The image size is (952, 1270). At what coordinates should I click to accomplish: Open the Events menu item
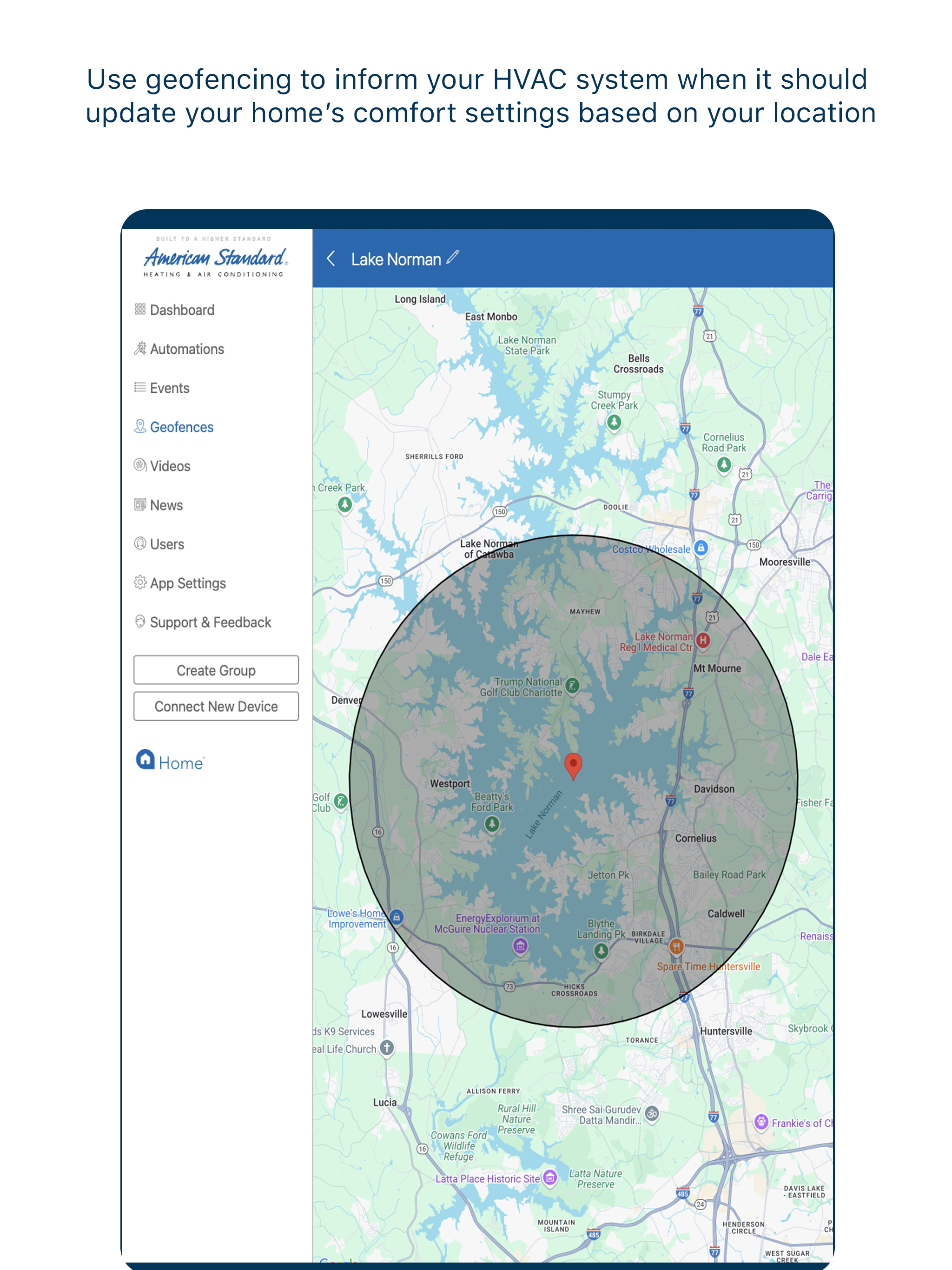(x=162, y=388)
